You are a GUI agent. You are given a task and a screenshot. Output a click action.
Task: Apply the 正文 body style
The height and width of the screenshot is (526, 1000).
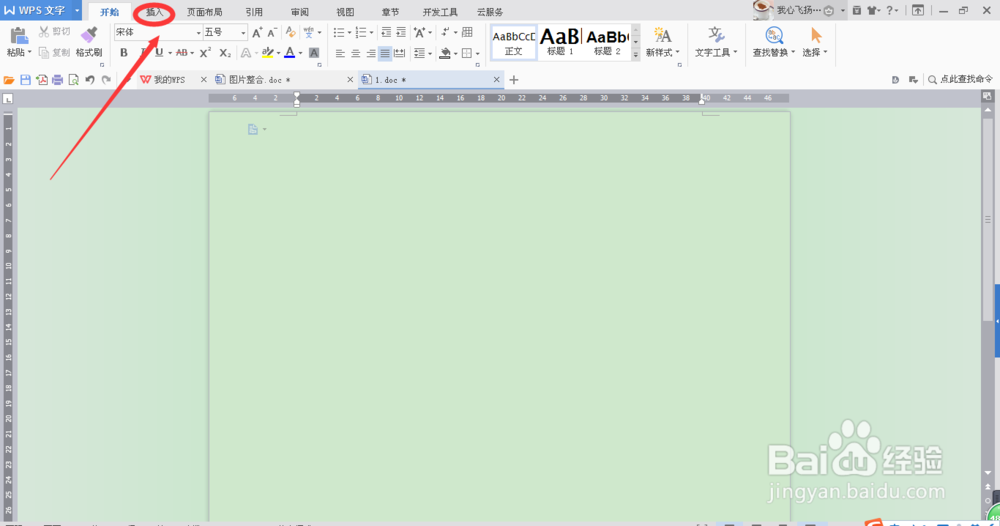pos(513,43)
